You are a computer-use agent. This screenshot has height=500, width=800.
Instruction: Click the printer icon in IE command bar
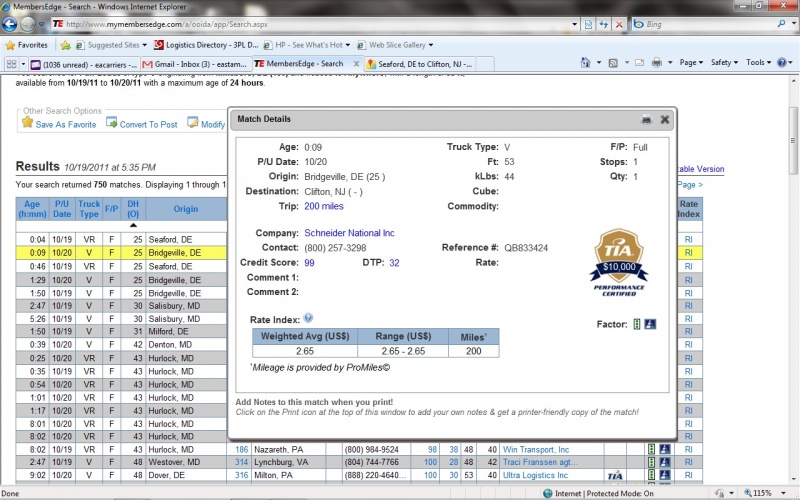657,63
